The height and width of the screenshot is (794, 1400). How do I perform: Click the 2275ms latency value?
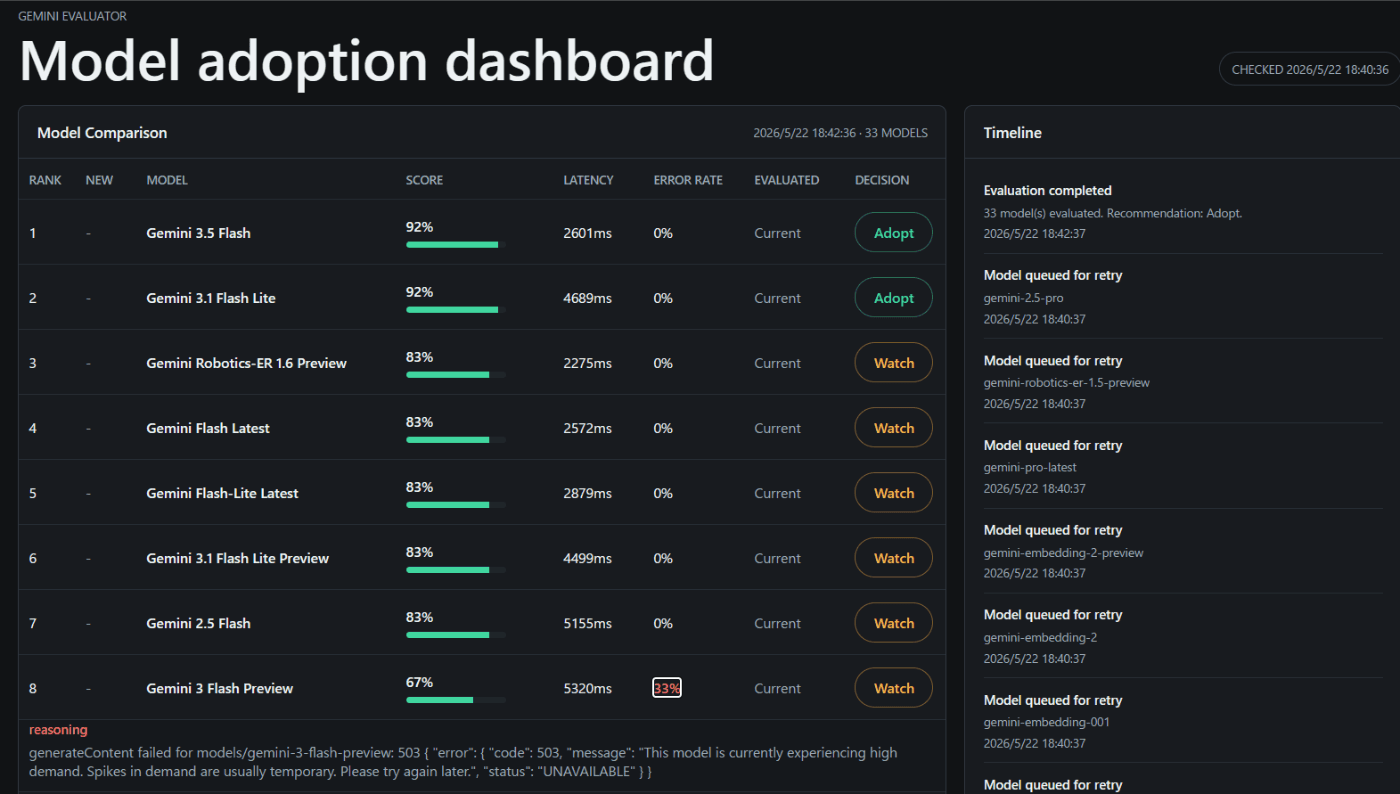(x=587, y=363)
